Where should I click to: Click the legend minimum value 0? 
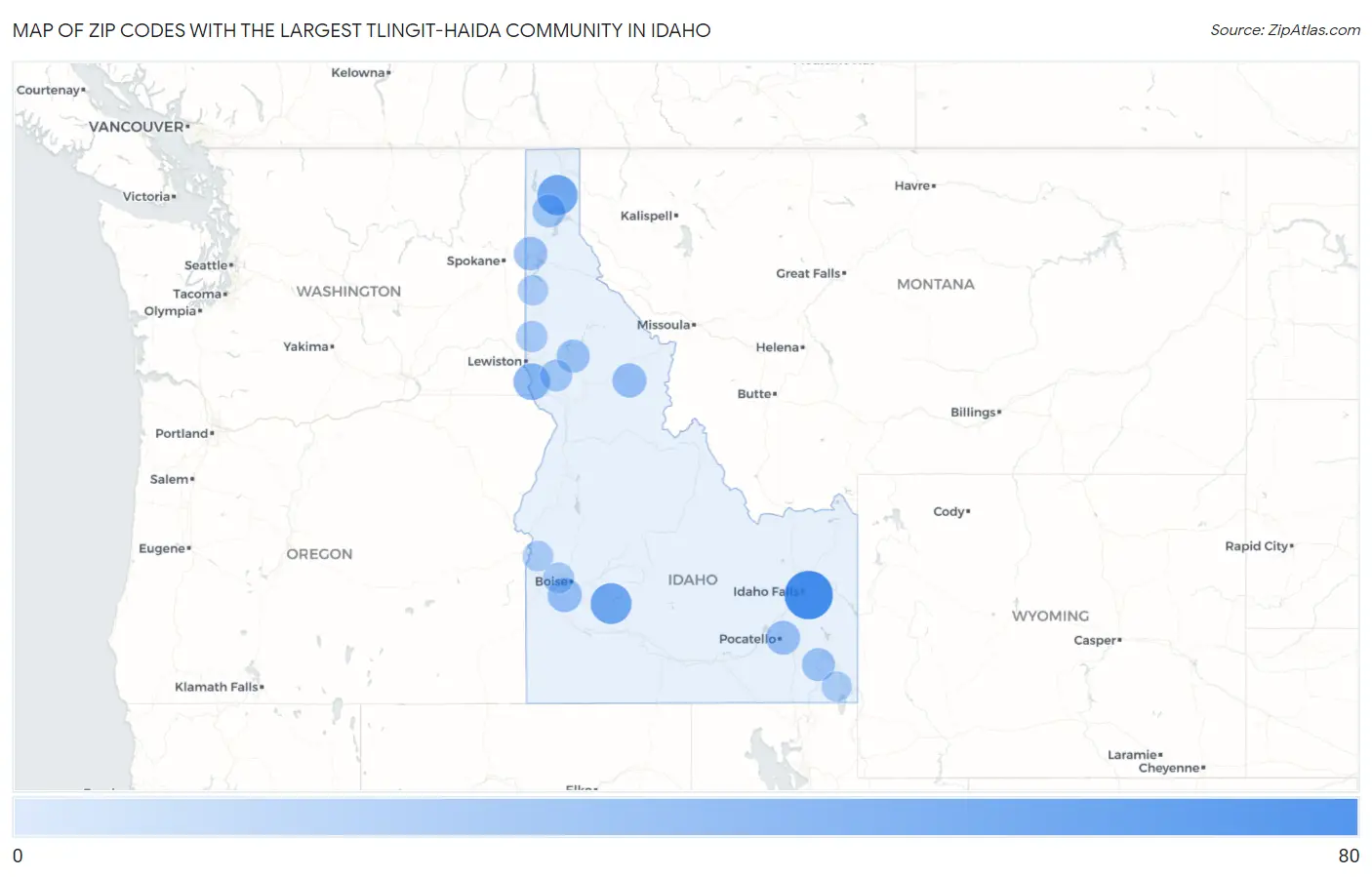click(x=18, y=856)
